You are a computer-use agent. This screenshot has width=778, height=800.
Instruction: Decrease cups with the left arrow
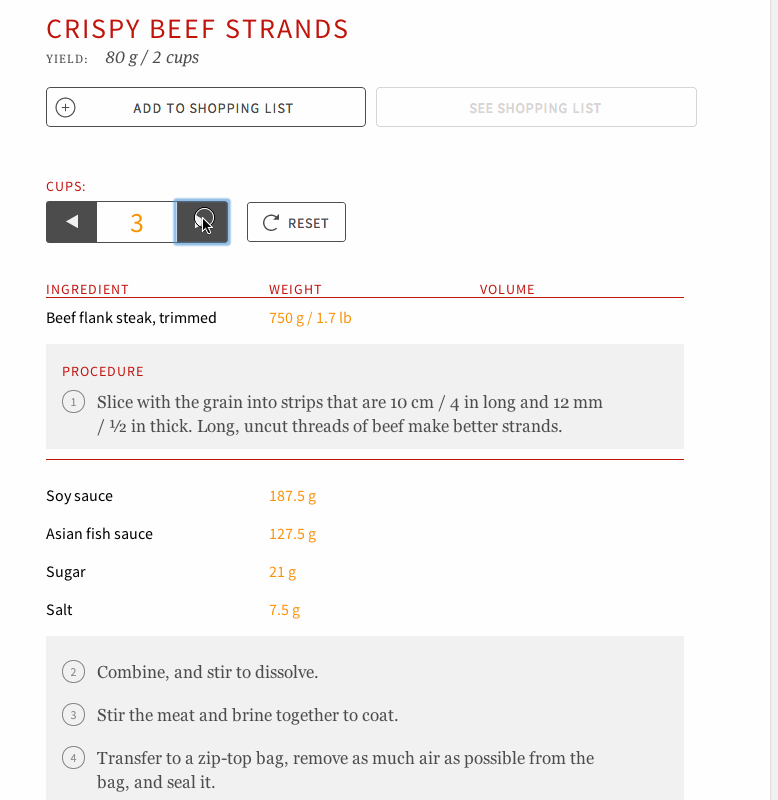point(71,222)
